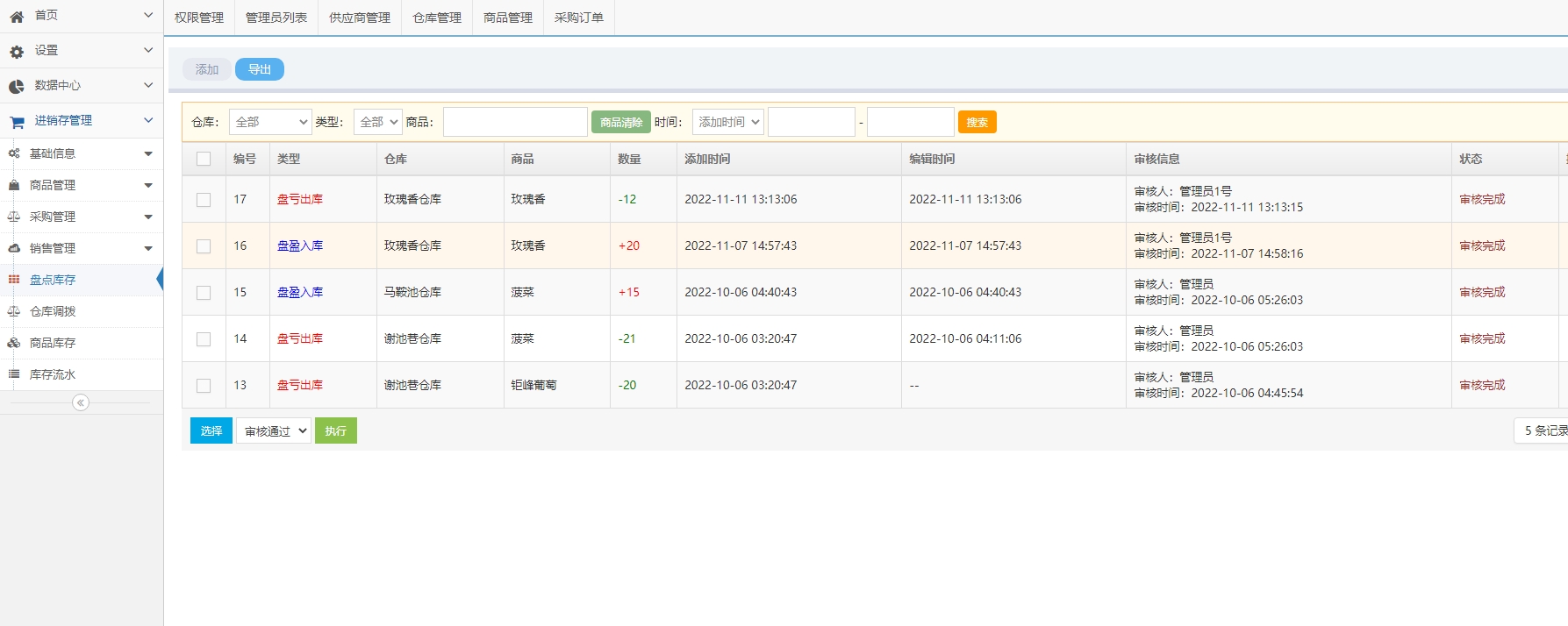Click the 商品管理 bag icon in sidebar

coord(14,185)
